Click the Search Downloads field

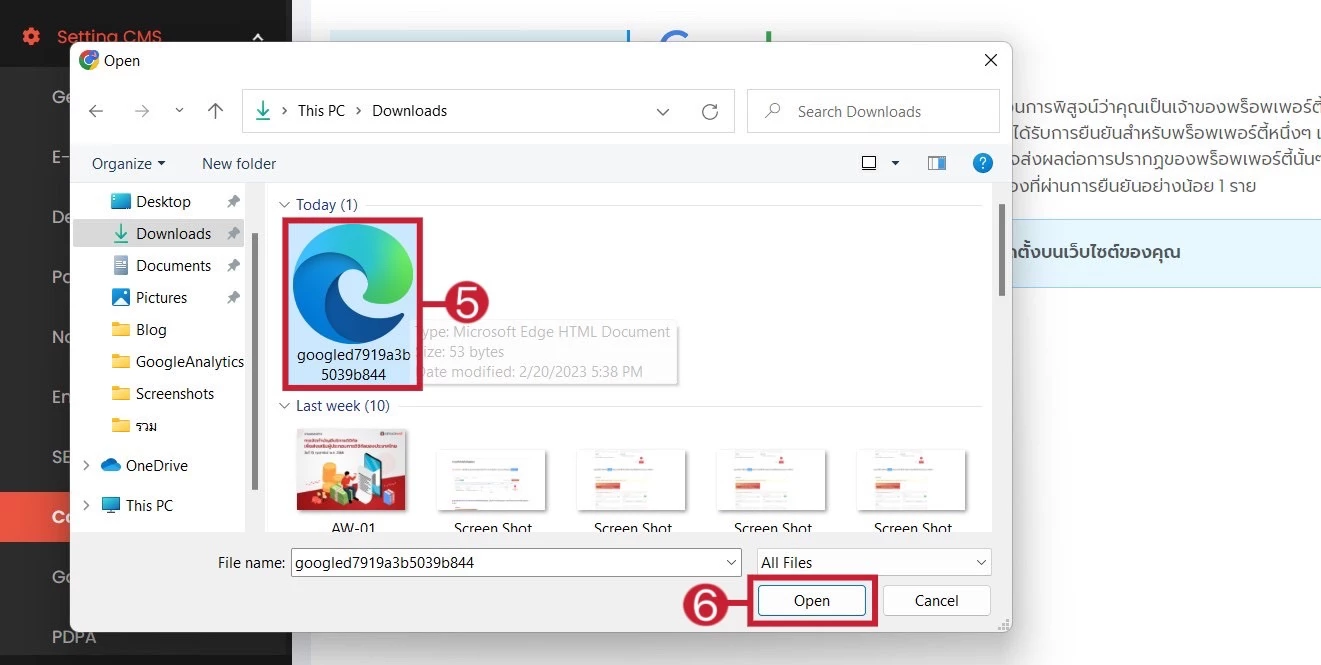pyautogui.click(x=873, y=111)
